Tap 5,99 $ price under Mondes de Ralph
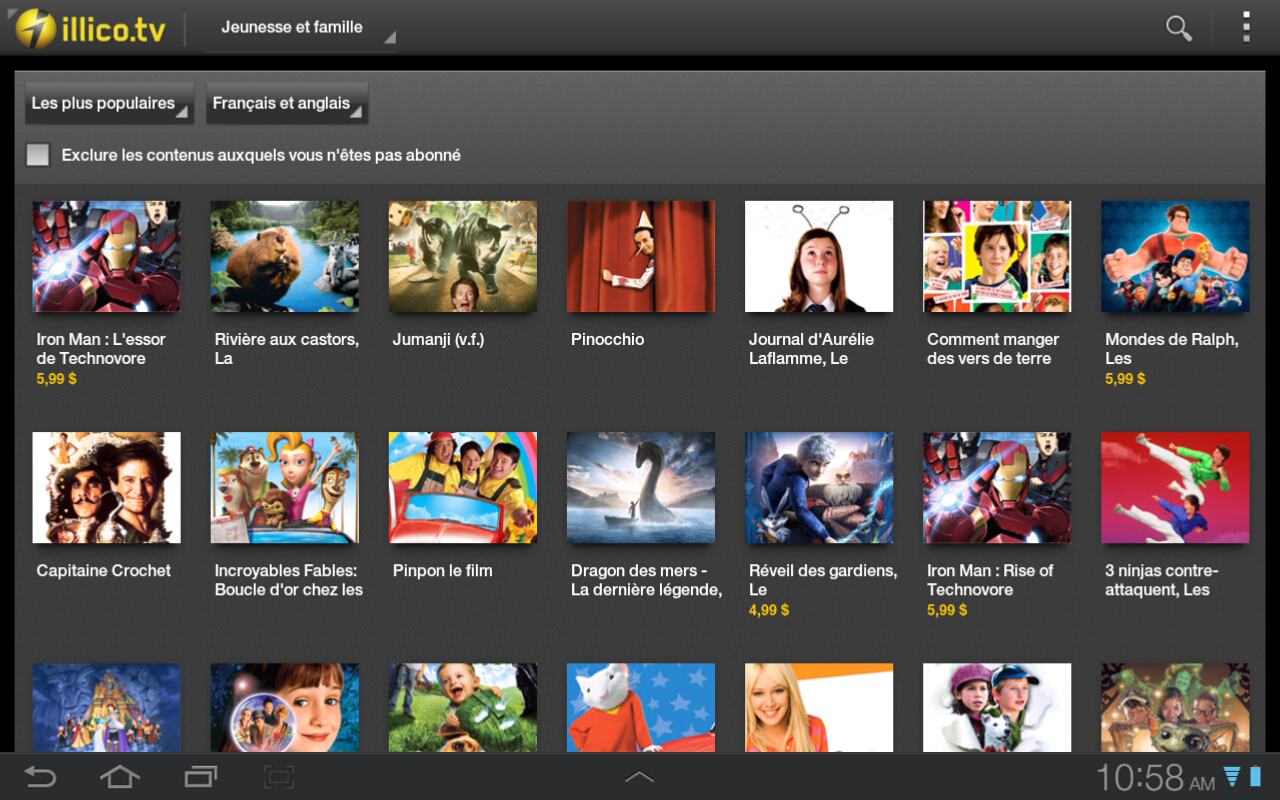The height and width of the screenshot is (800, 1280). (1125, 379)
